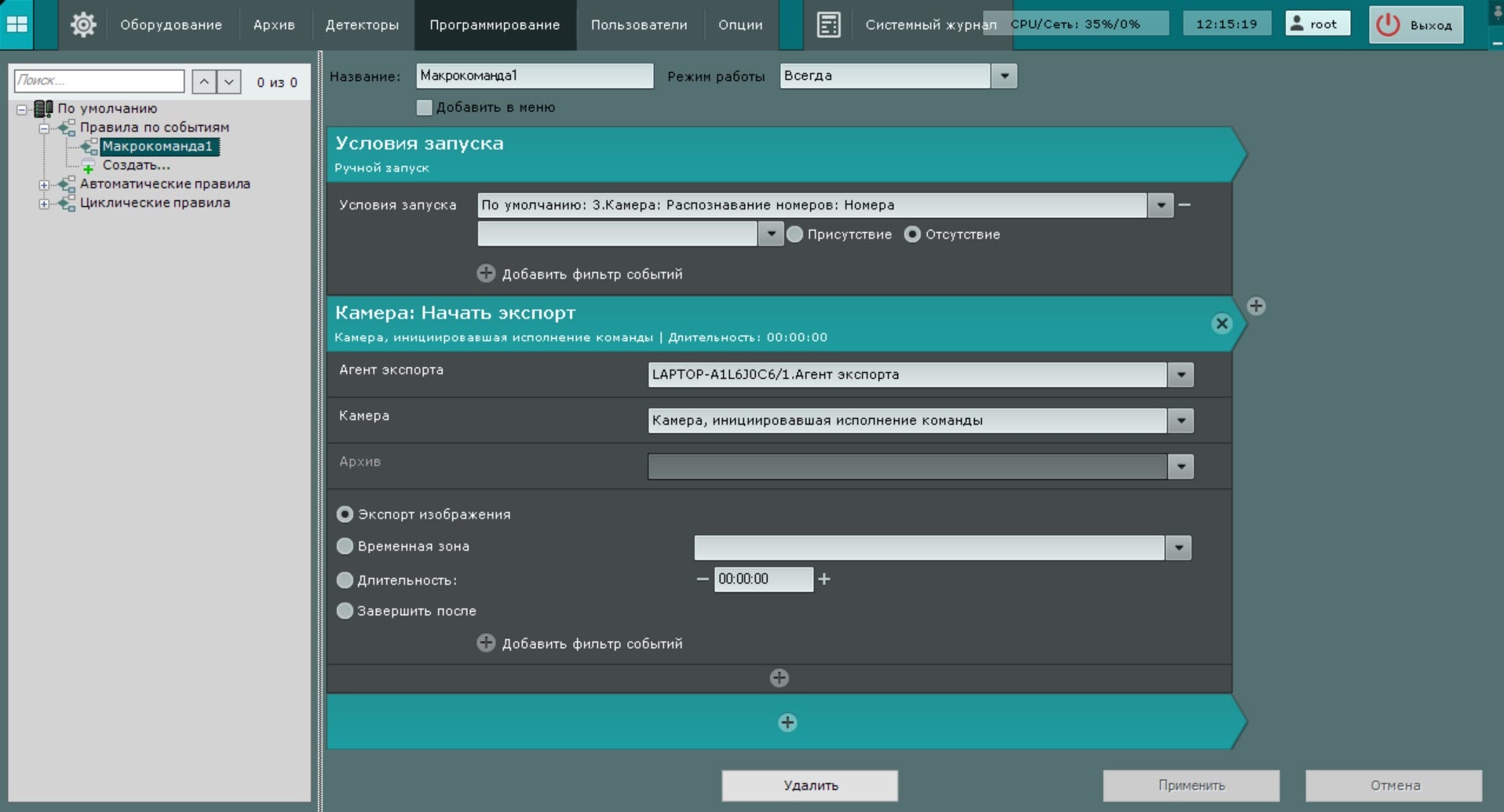Remove launch condition with minus icon
Screen dimensions: 1504x812
point(1185,205)
